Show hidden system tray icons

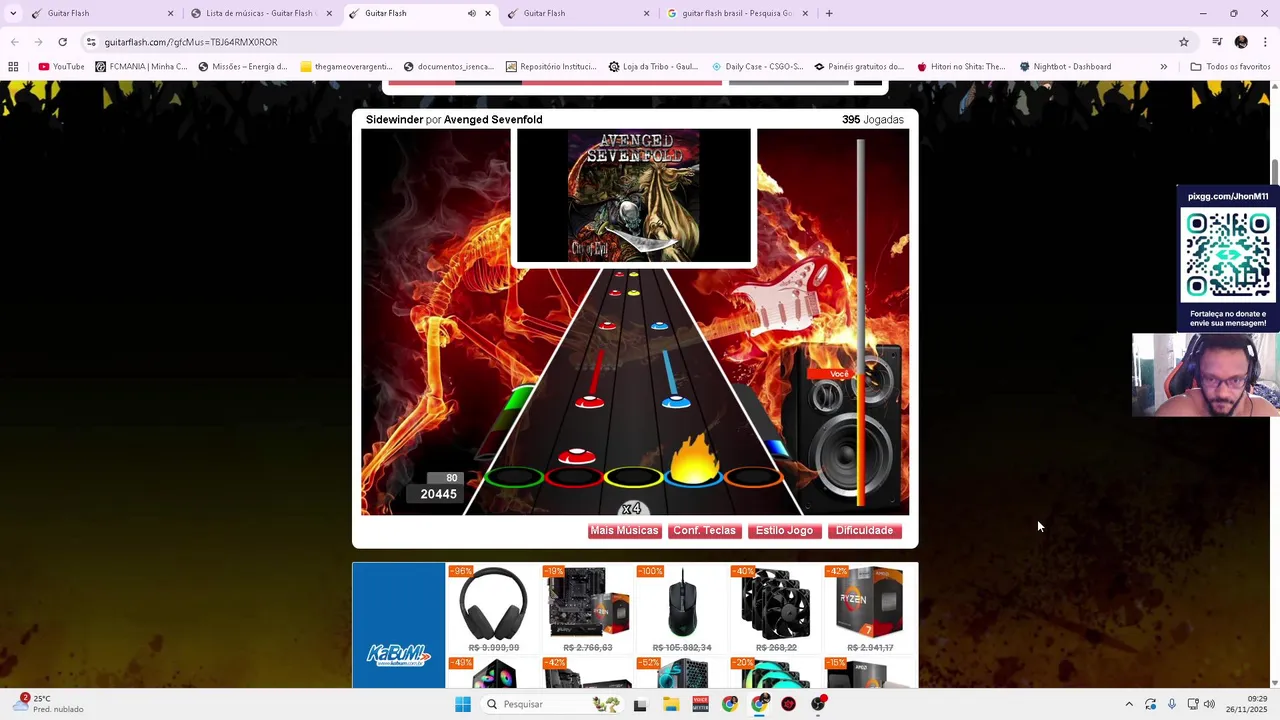click(1129, 704)
